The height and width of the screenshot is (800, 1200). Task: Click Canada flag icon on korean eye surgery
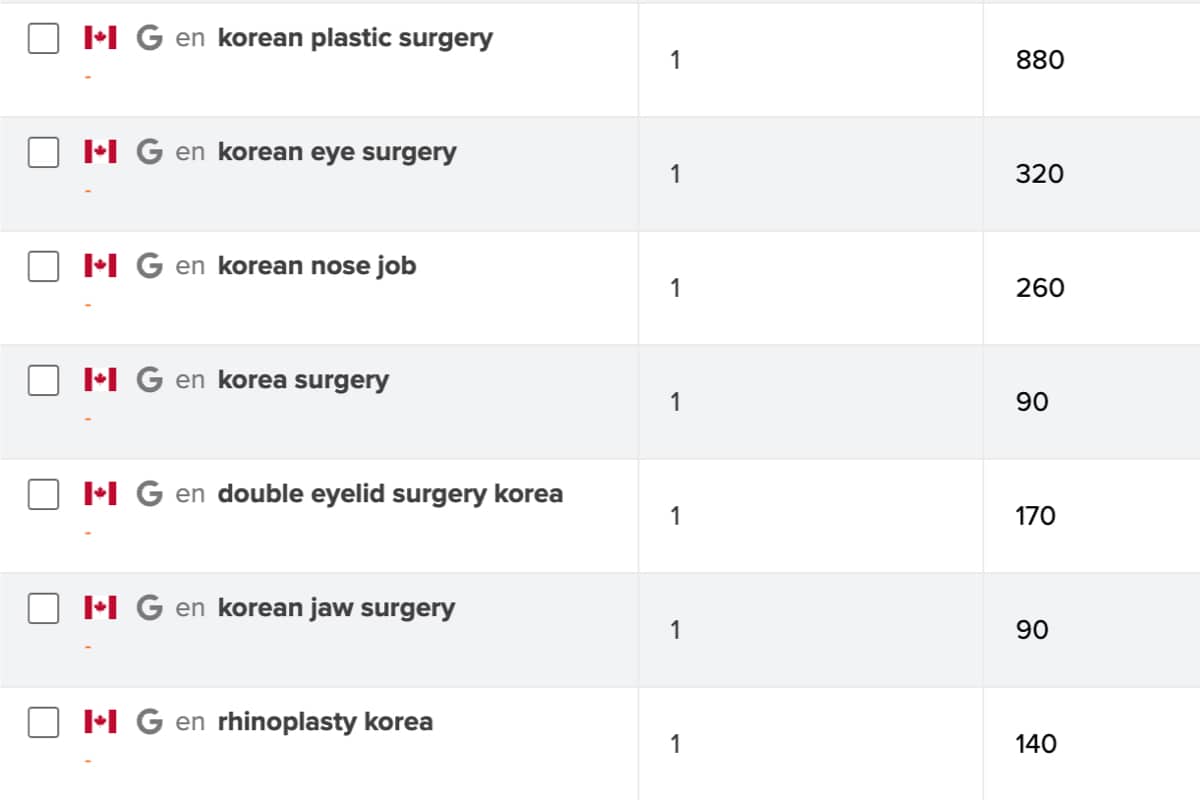(x=100, y=152)
